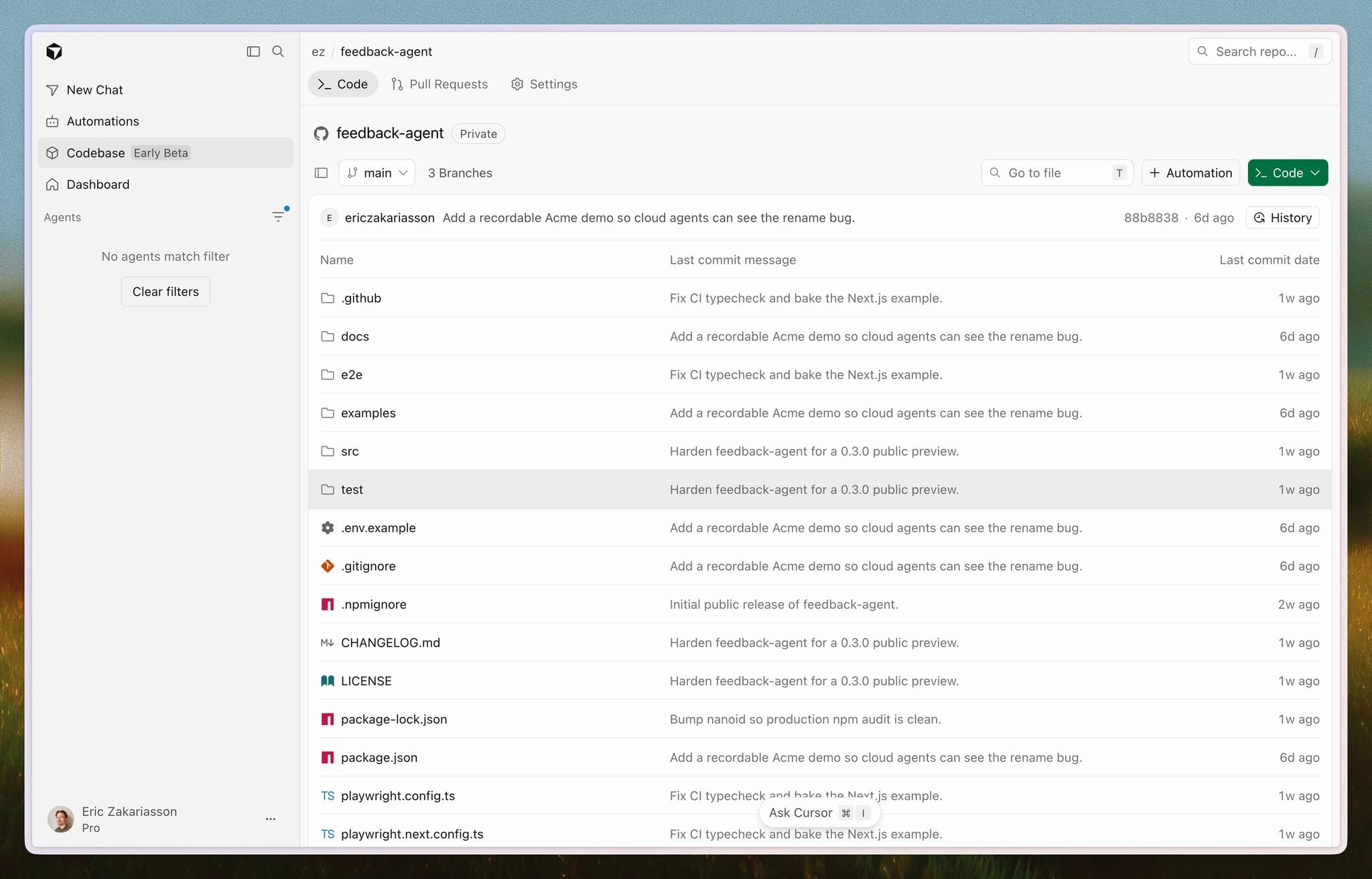Image resolution: width=1372 pixels, height=879 pixels.
Task: Click the git icon for .gitignore
Action: (x=328, y=566)
